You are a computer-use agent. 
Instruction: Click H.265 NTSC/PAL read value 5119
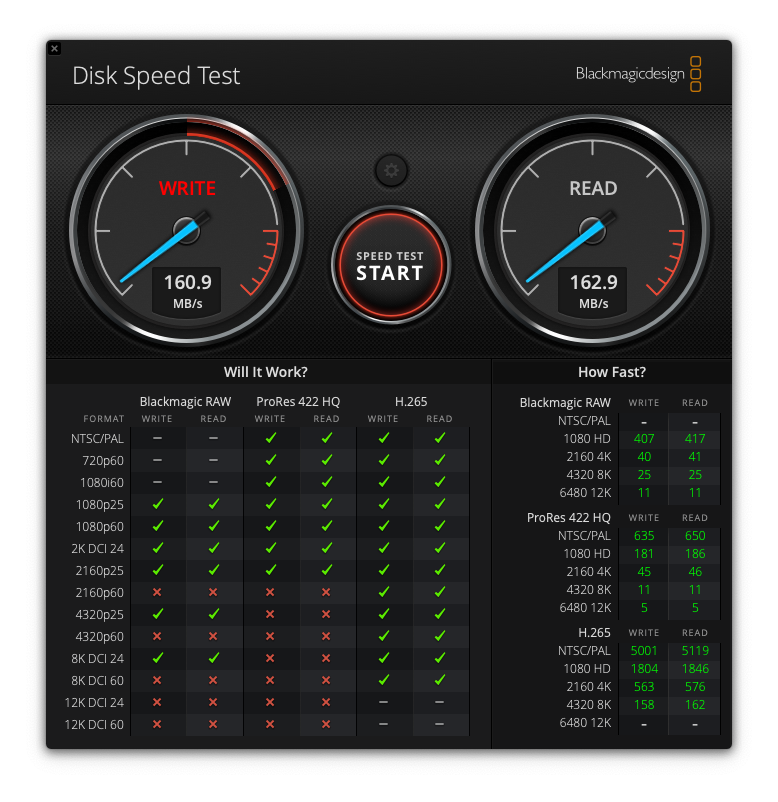coord(695,651)
